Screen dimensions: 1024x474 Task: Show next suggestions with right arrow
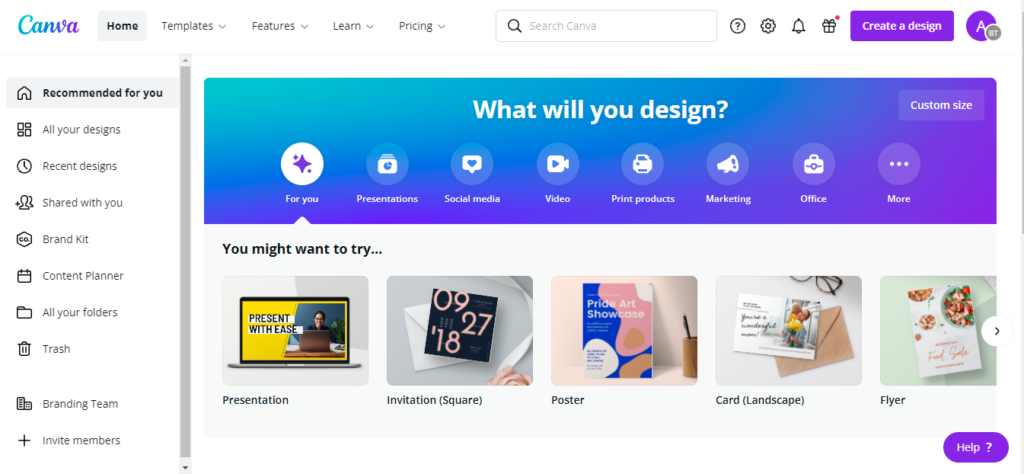coord(997,331)
